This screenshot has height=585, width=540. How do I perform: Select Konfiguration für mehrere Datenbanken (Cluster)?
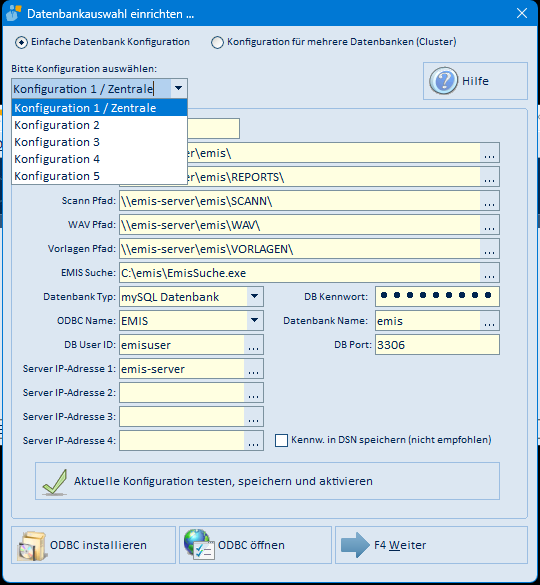tap(217, 42)
